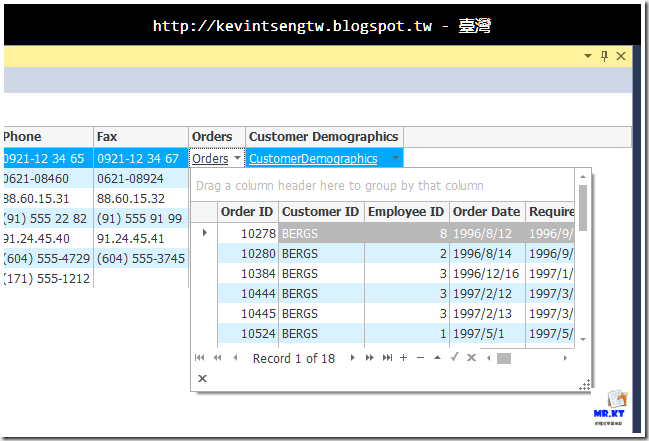Click phone cell (604) 555-4729

tap(48, 258)
